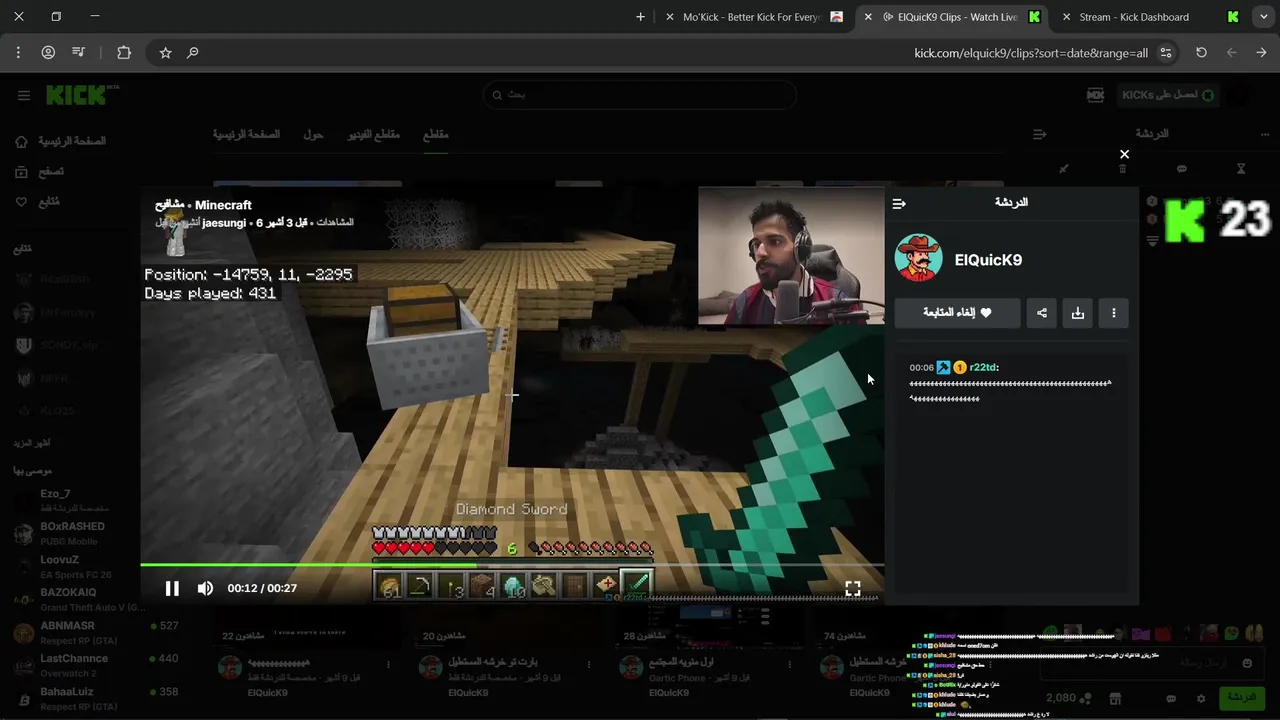Click the get KICKs button in header
The height and width of the screenshot is (720, 1280).
tap(1168, 95)
